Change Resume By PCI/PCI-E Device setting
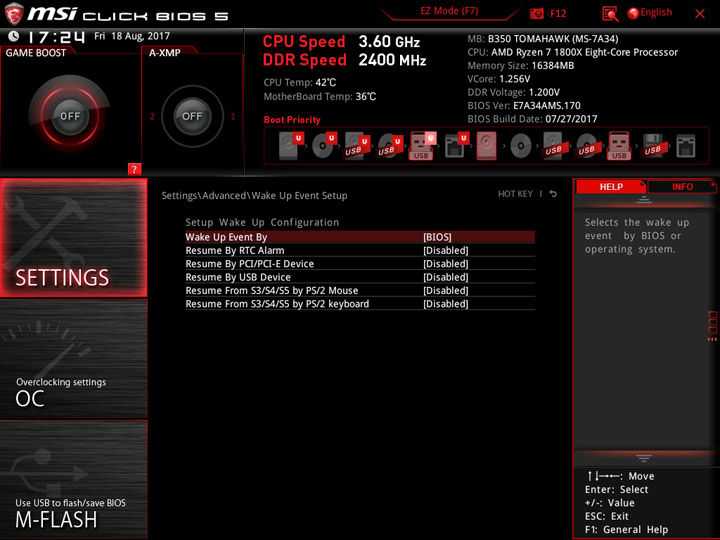This screenshot has height=540, width=720. click(360, 264)
